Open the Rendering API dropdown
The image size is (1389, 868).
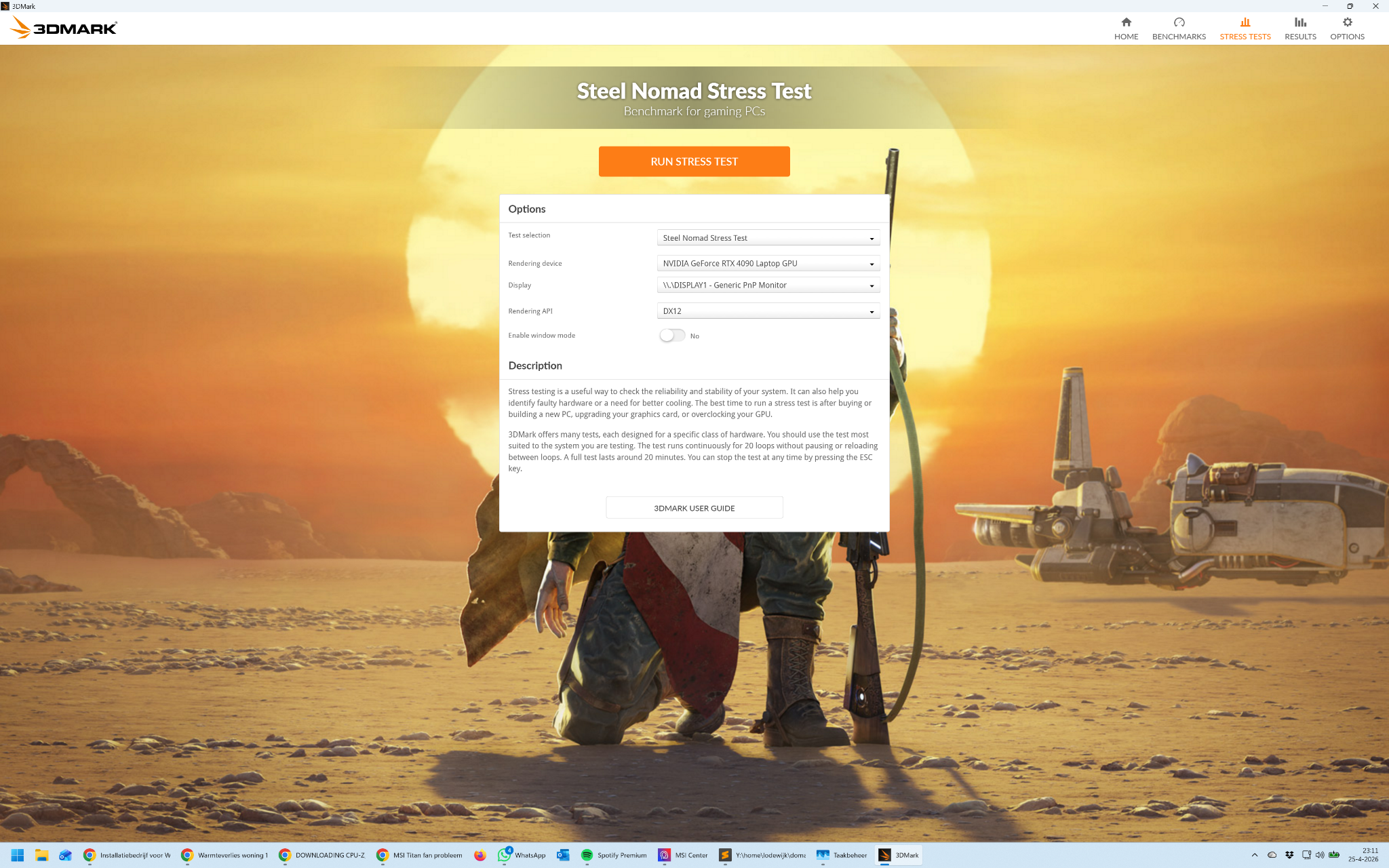(x=768, y=311)
